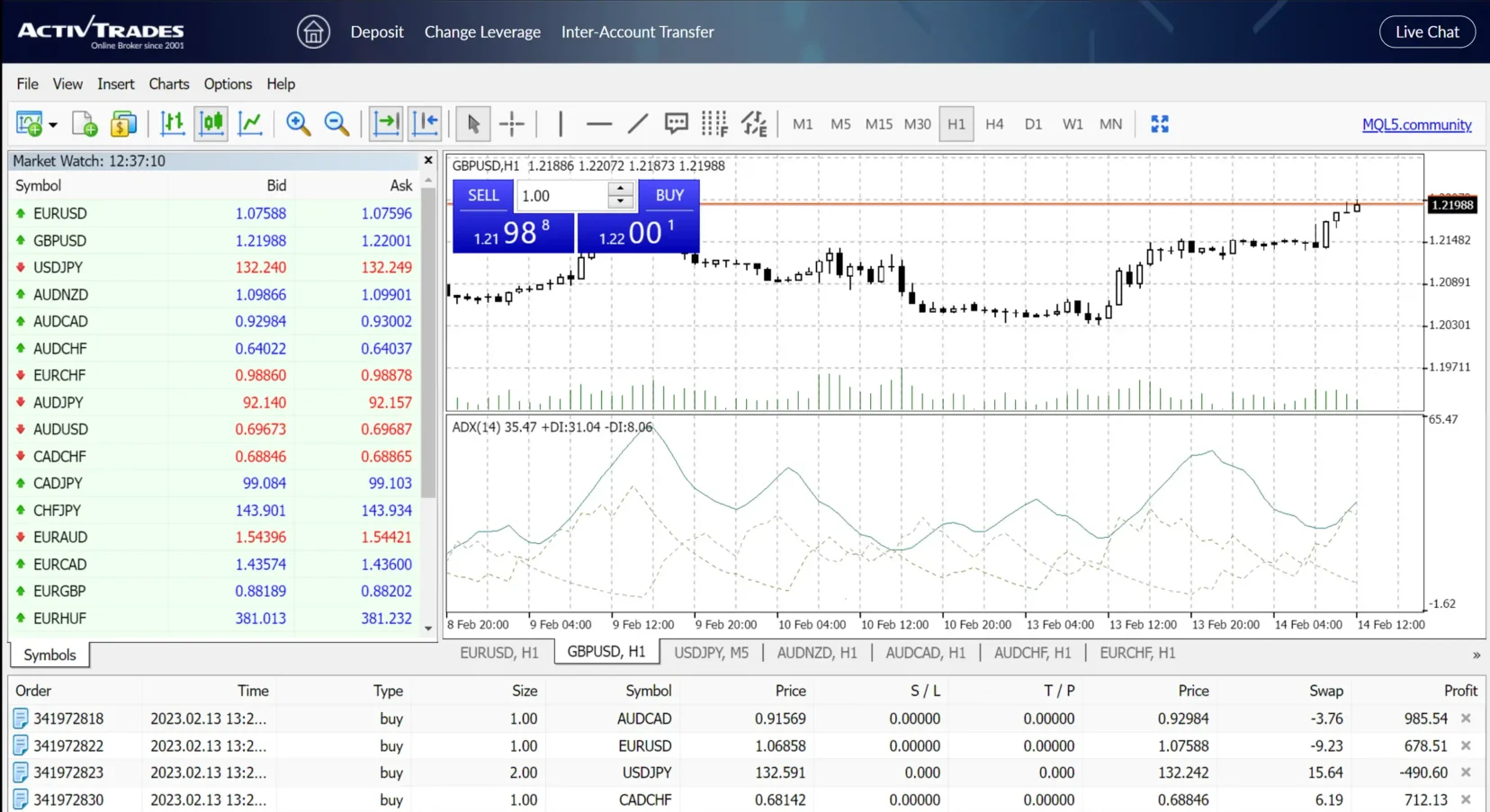The image size is (1490, 812).
Task: Select the arrow cursor tool
Action: [x=473, y=124]
